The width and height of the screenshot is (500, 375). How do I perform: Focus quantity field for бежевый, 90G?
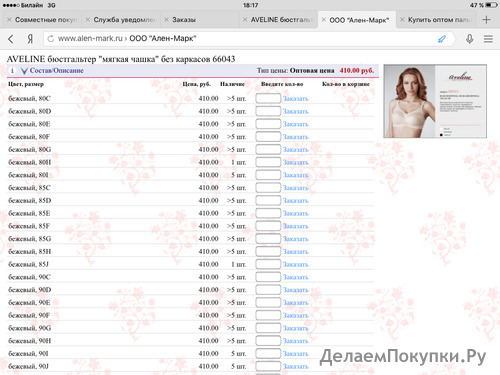(268, 328)
